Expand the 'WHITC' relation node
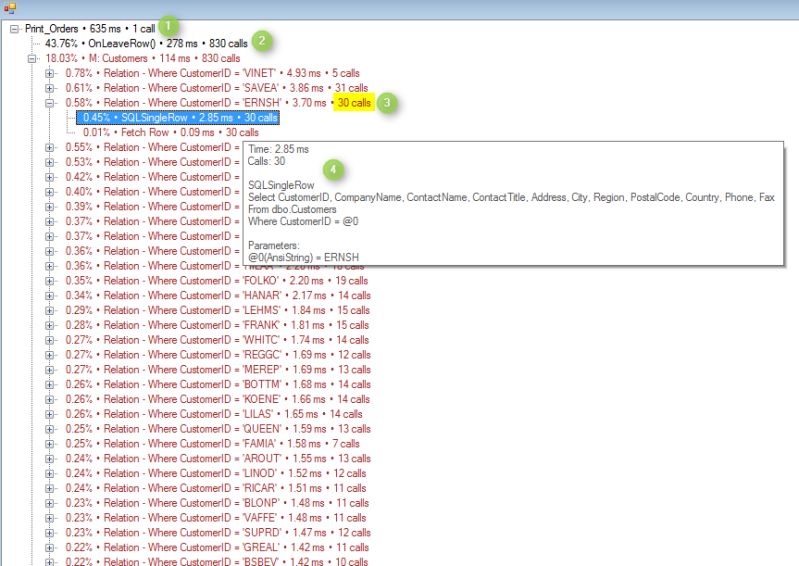Screen dimensions: 799x566 [49, 340]
